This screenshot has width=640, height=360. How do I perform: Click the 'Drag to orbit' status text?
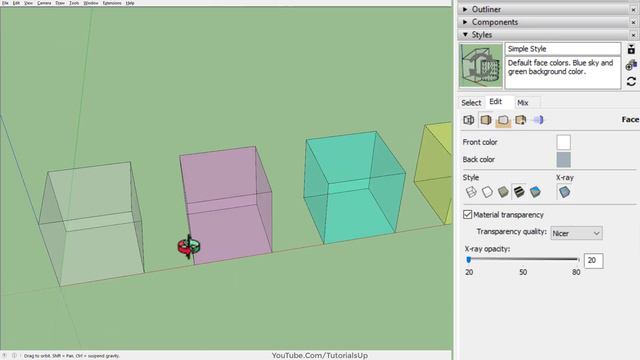click(x=71, y=356)
